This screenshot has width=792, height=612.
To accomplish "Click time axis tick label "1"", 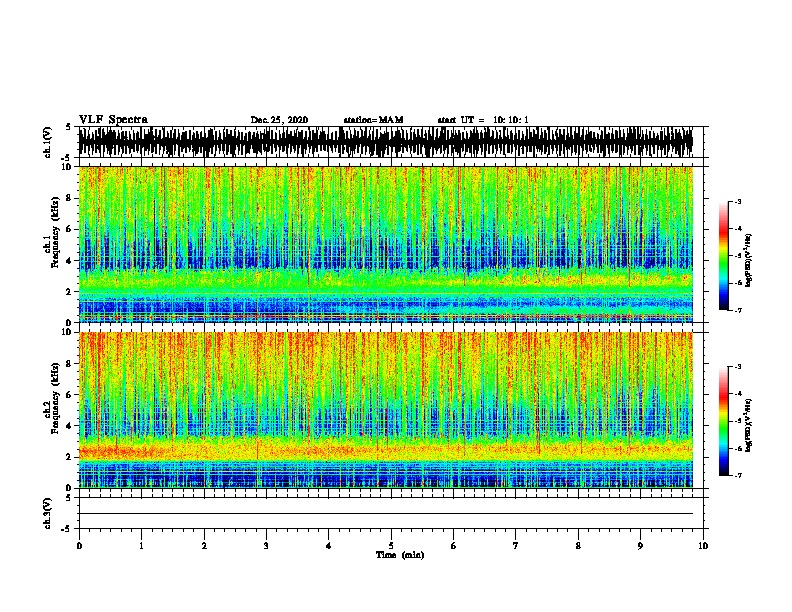I will tap(141, 546).
